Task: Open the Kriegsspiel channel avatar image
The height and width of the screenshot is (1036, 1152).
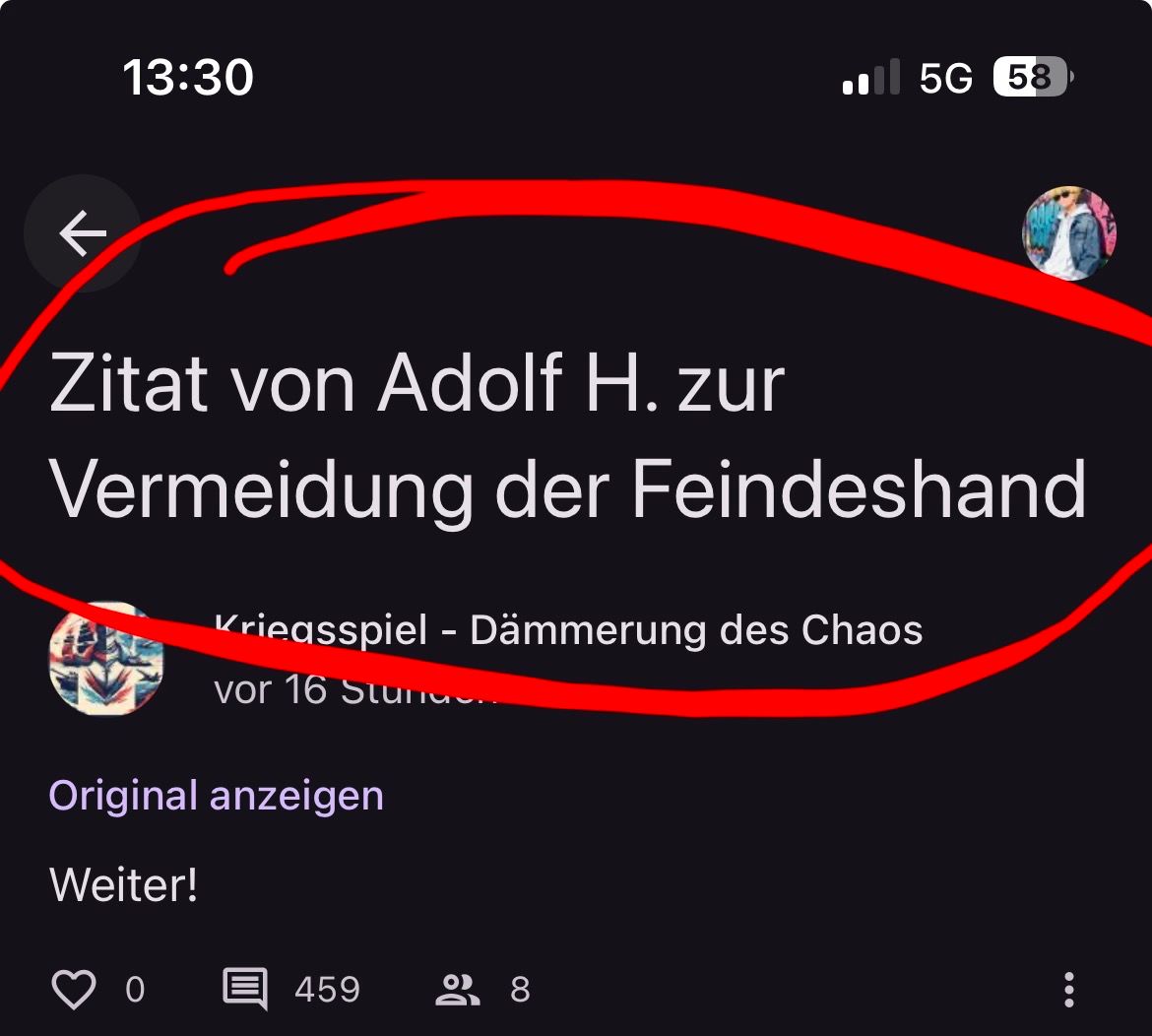Action: point(106,658)
